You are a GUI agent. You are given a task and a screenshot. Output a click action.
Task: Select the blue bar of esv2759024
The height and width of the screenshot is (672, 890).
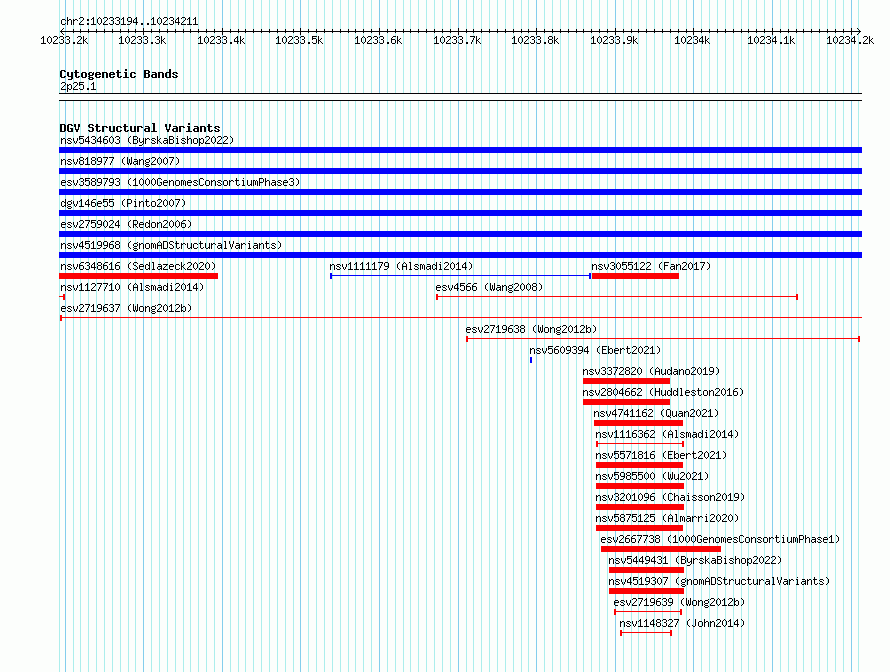pyautogui.click(x=460, y=234)
